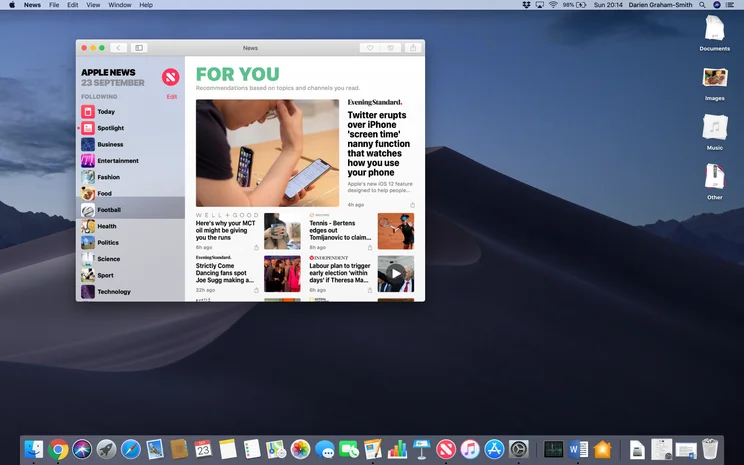This screenshot has width=744, height=465.
Task: Open App Store from the Dock
Action: coord(494,449)
